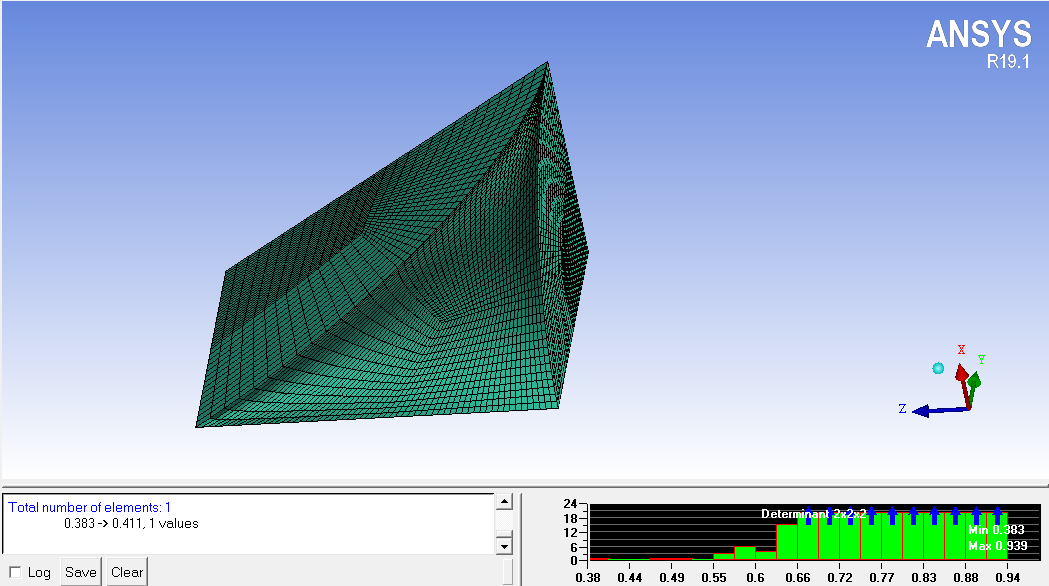Select the histogram bar above the 0.55 label
1049x586 pixels.
click(723, 556)
